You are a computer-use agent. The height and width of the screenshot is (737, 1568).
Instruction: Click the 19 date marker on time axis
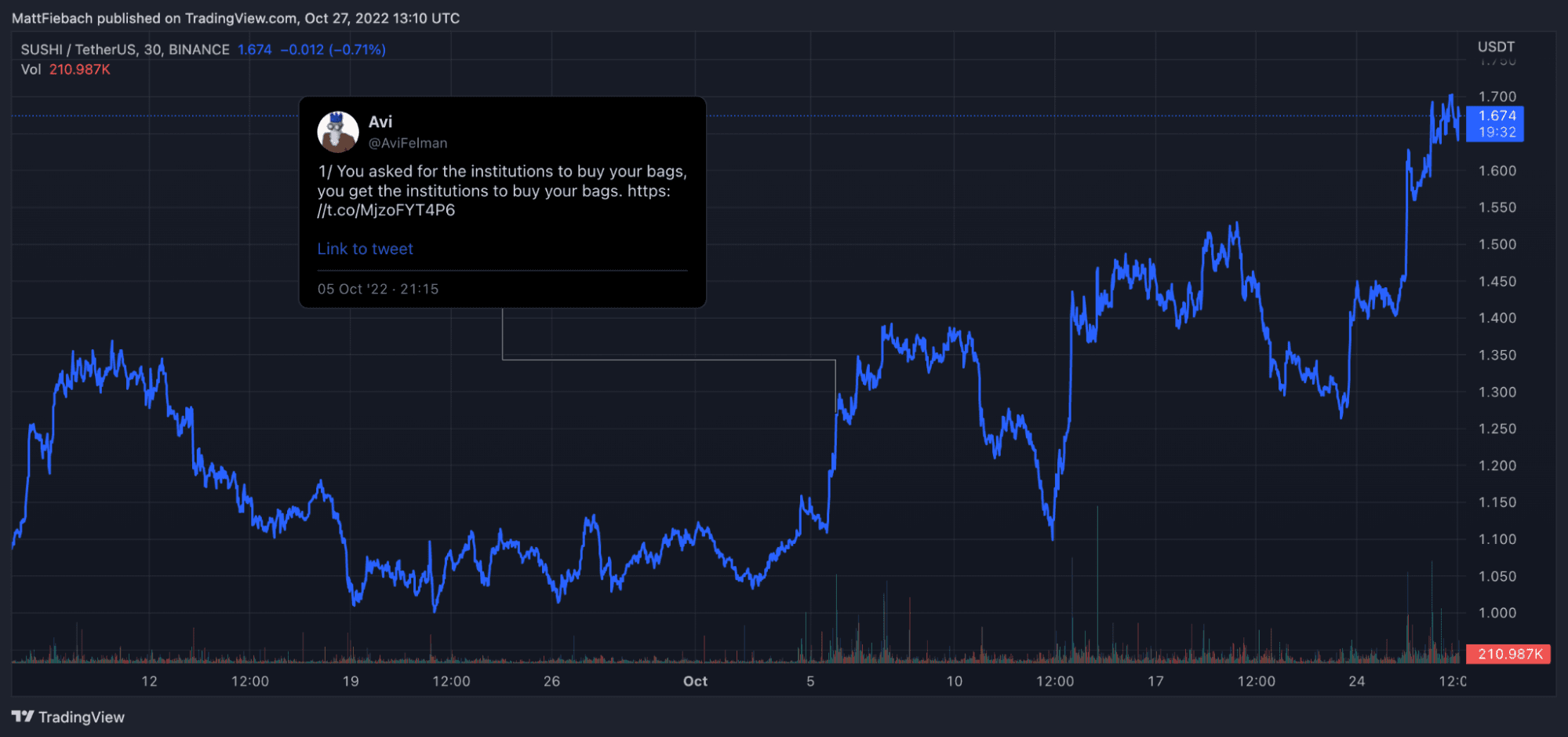tap(351, 681)
